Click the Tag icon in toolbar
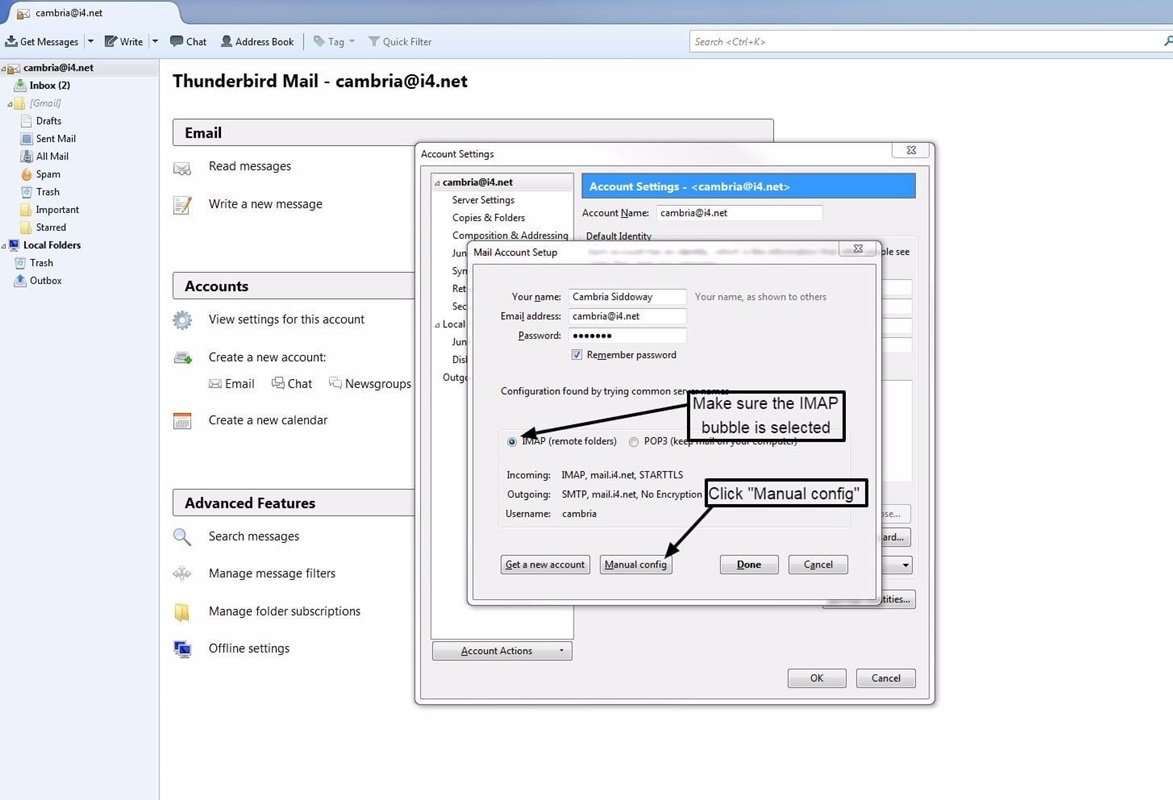The image size is (1173, 800). pyautogui.click(x=319, y=41)
